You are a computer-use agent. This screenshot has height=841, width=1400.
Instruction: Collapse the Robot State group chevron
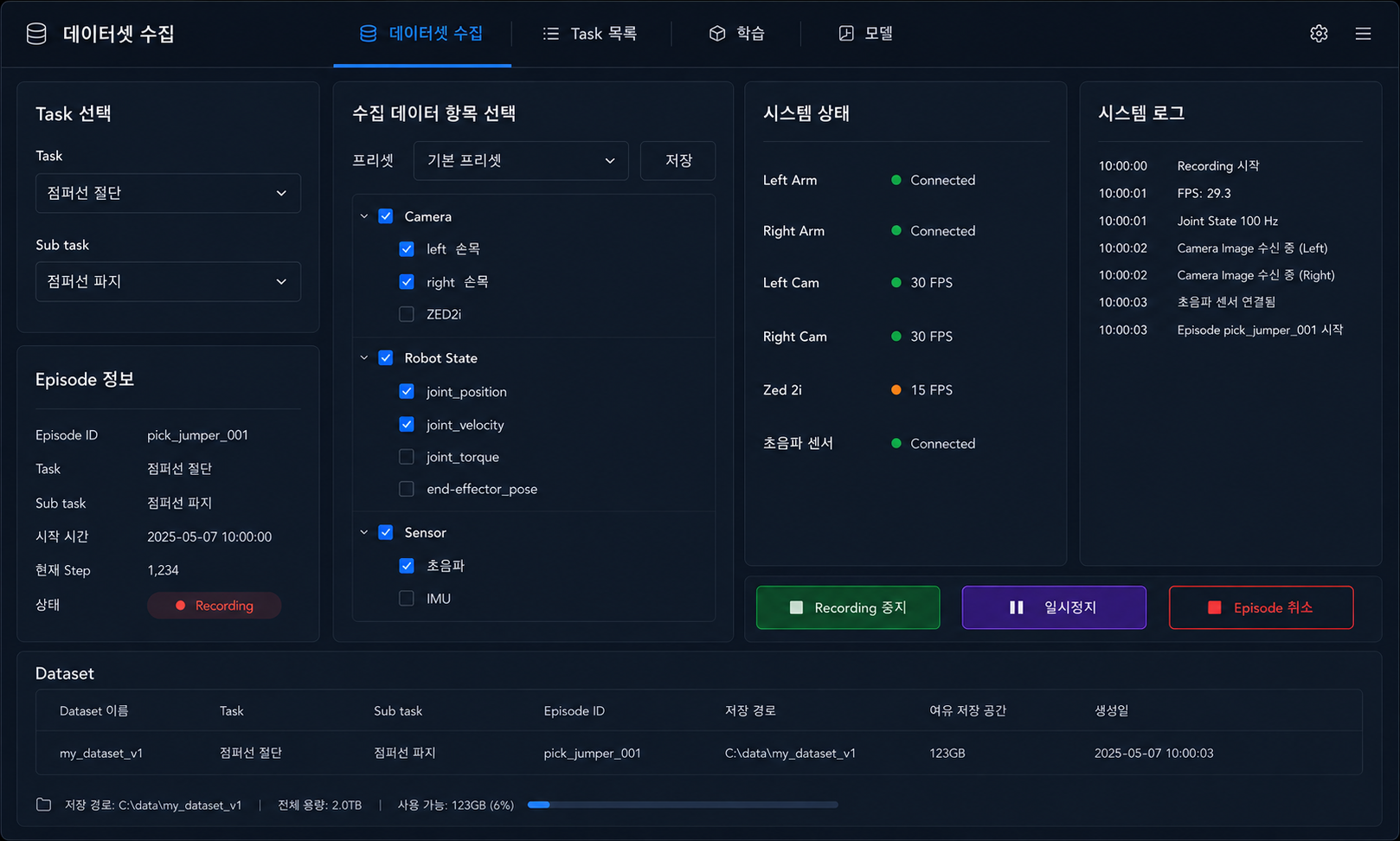pyautogui.click(x=364, y=358)
